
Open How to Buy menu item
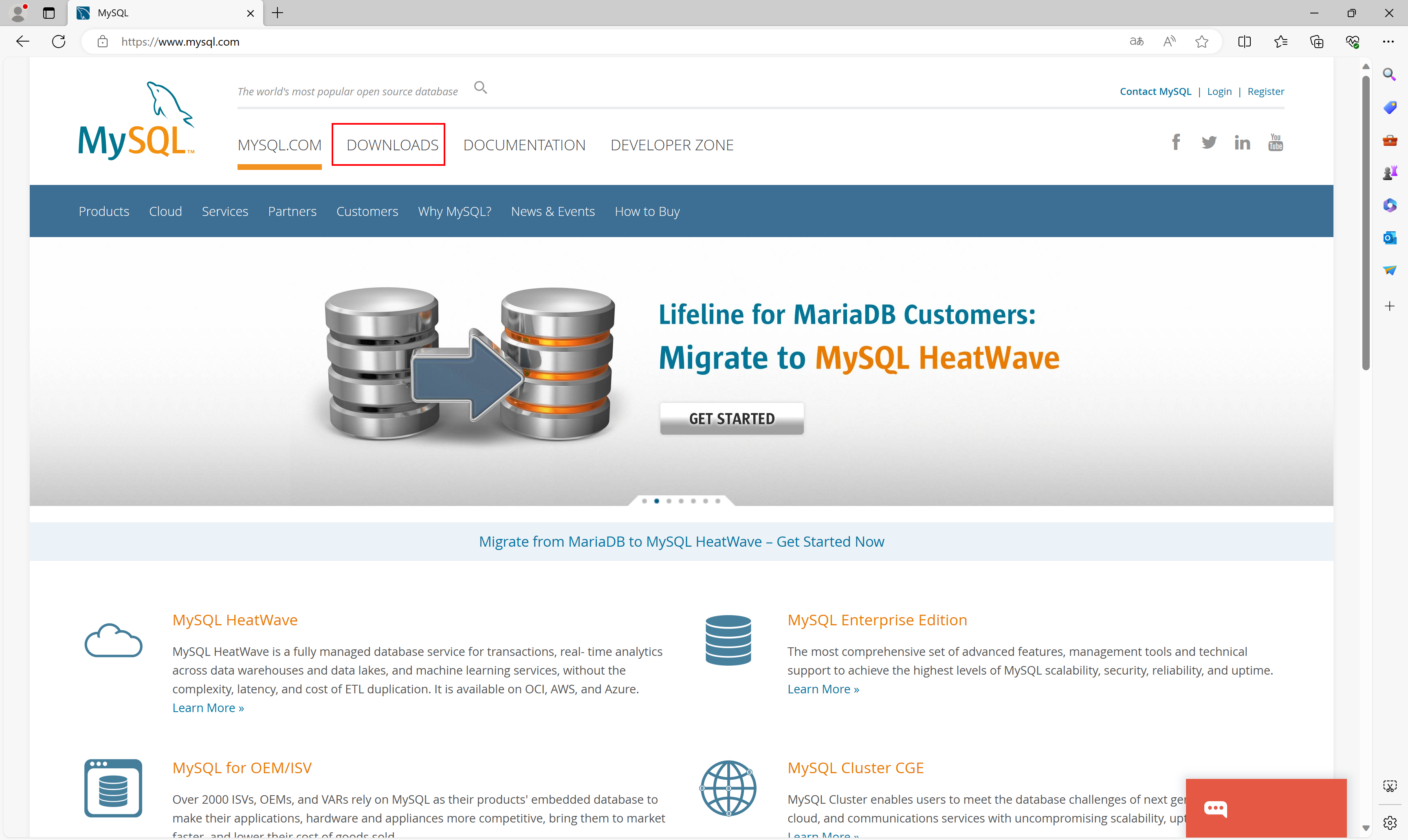point(647,211)
